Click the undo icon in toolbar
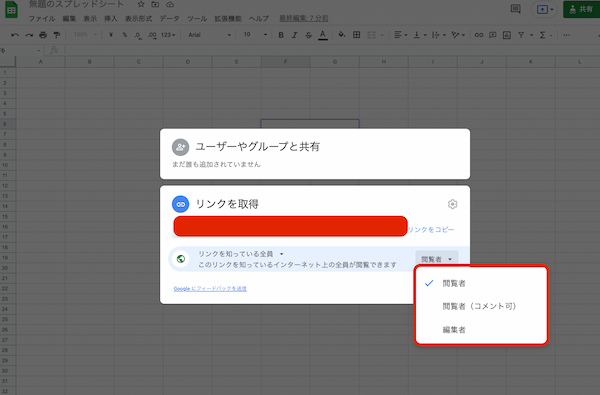 tap(15, 35)
